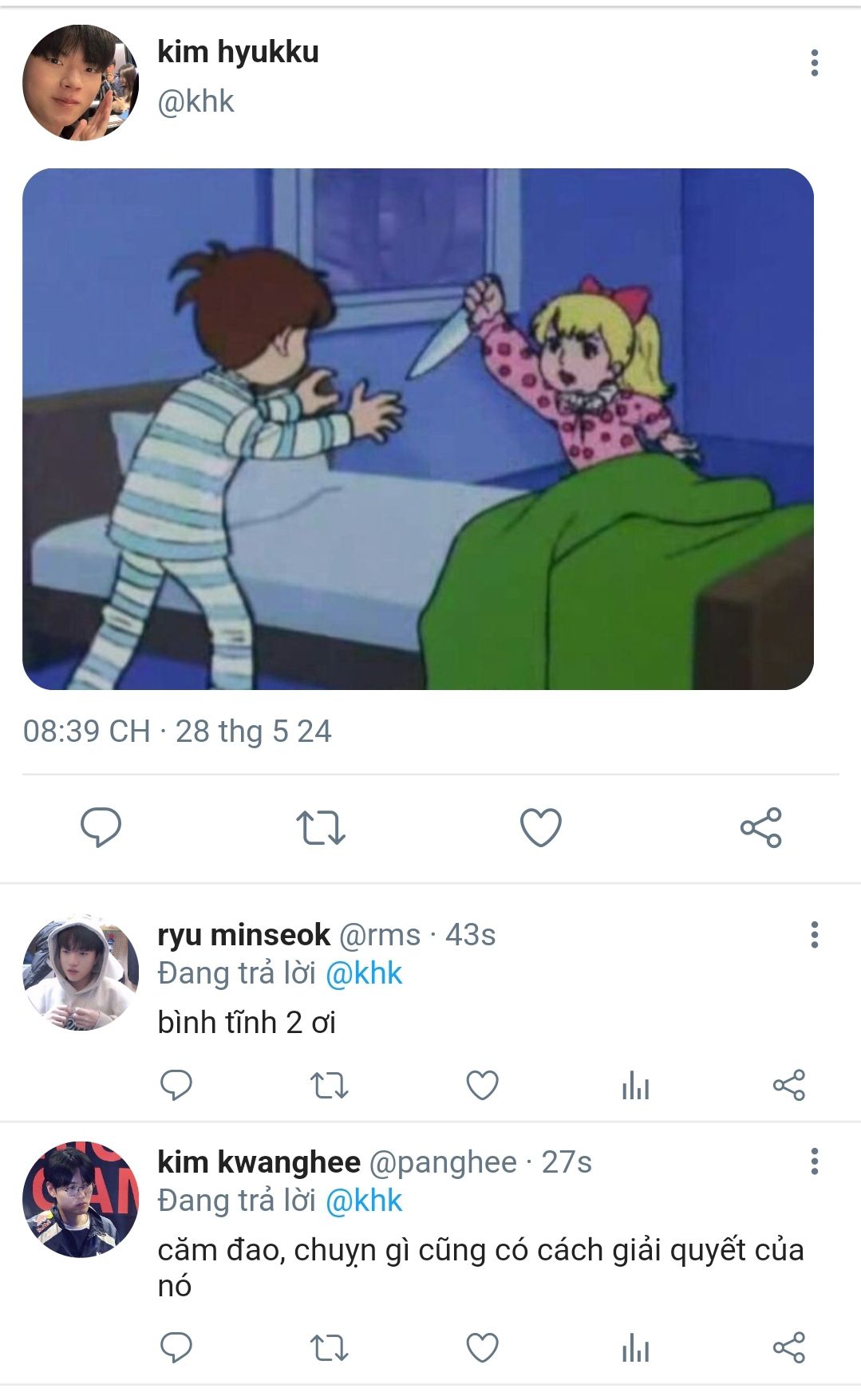
Task: Retweet ryu minseok's reply
Action: tap(329, 1086)
